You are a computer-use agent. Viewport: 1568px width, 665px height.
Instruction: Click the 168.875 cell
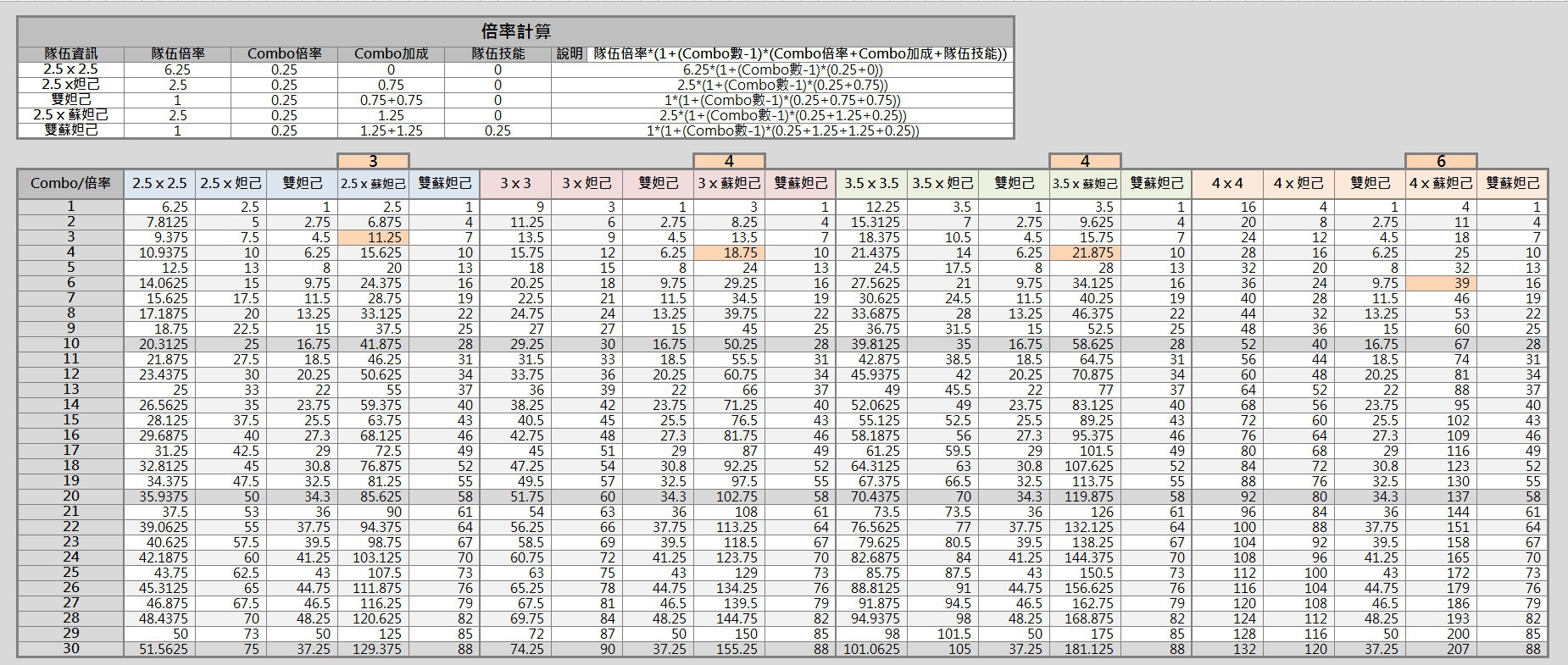tap(1085, 618)
